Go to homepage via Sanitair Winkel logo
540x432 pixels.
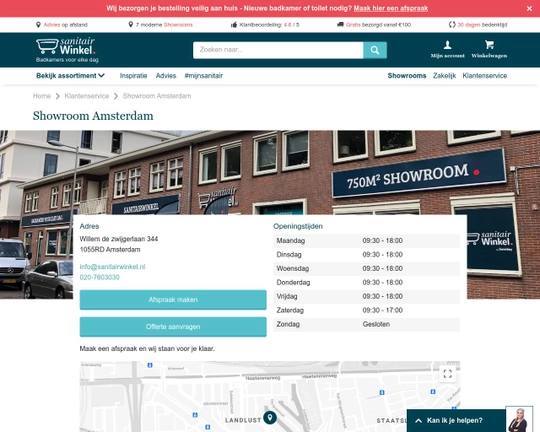coord(66,50)
